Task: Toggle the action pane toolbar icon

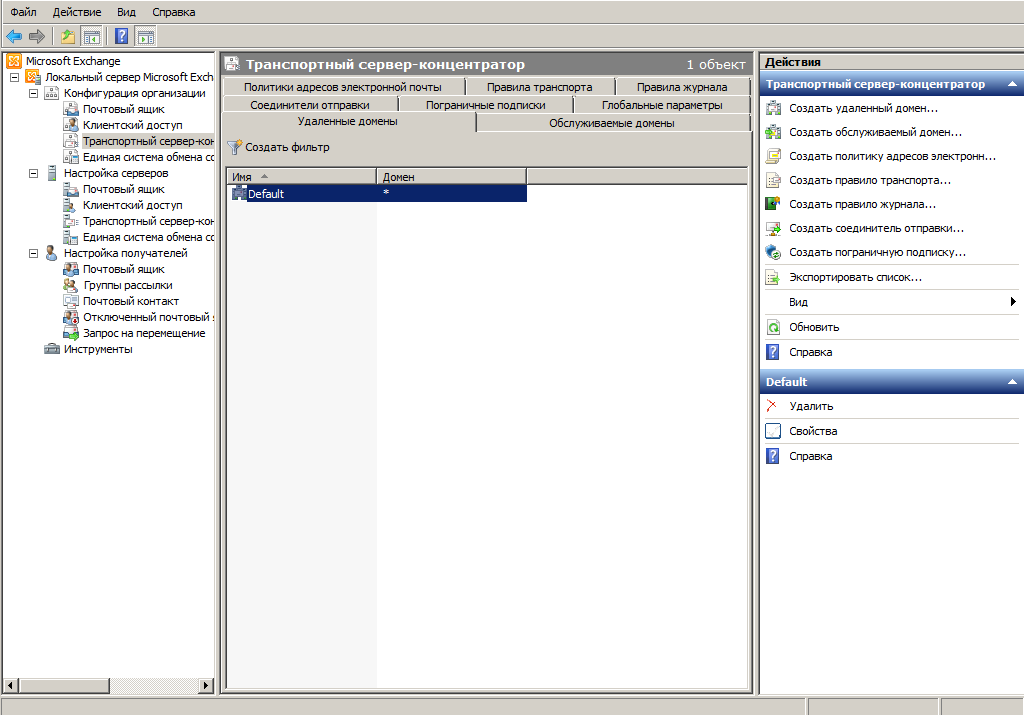Action: [146, 37]
